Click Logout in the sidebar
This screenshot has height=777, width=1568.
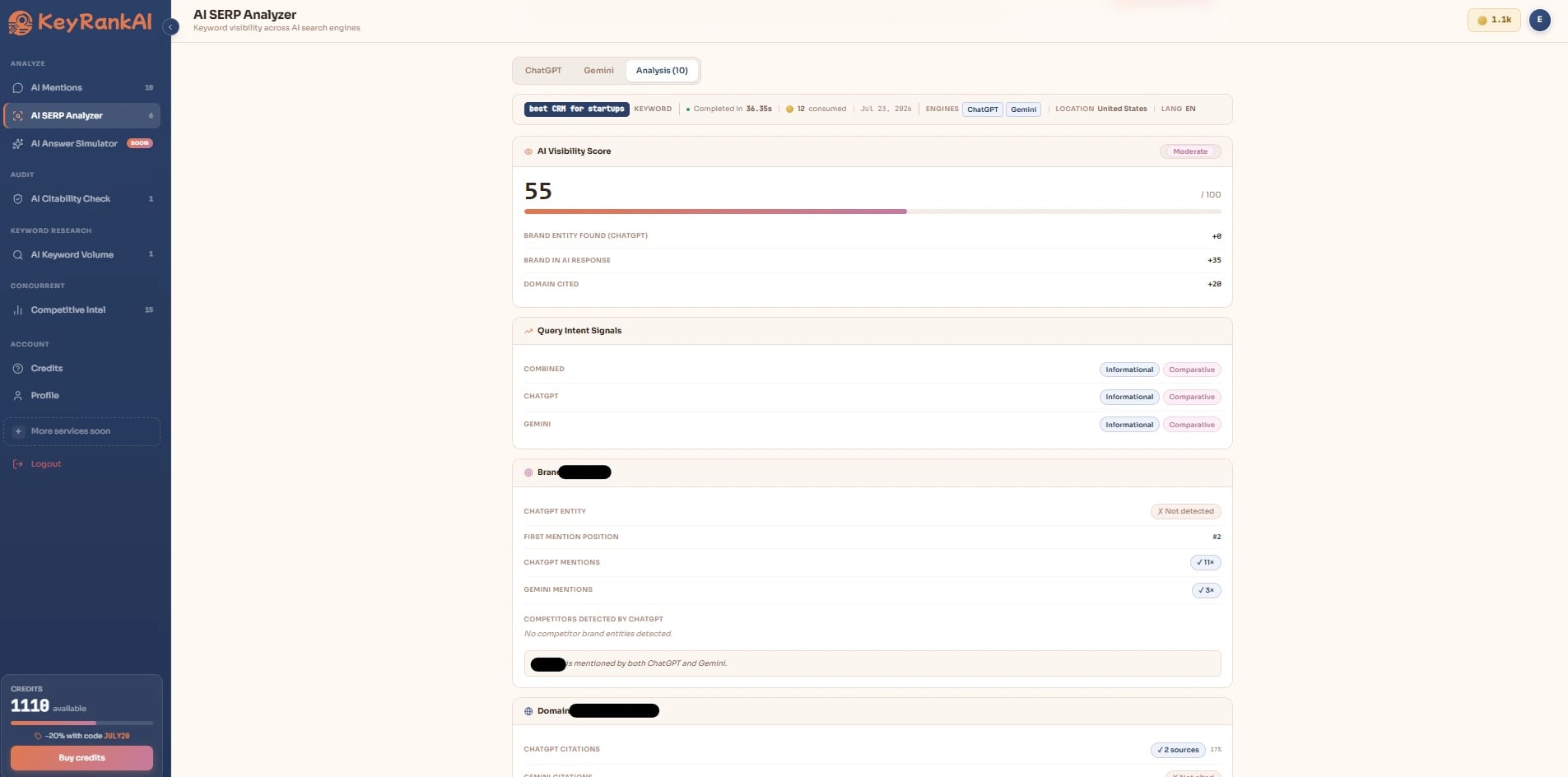tap(81, 464)
